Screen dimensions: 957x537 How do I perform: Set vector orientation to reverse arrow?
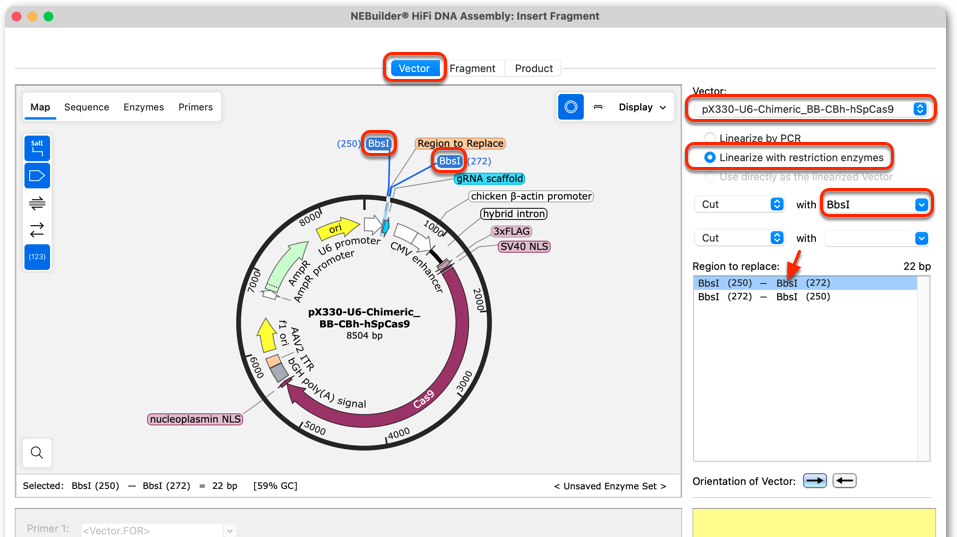coord(844,481)
